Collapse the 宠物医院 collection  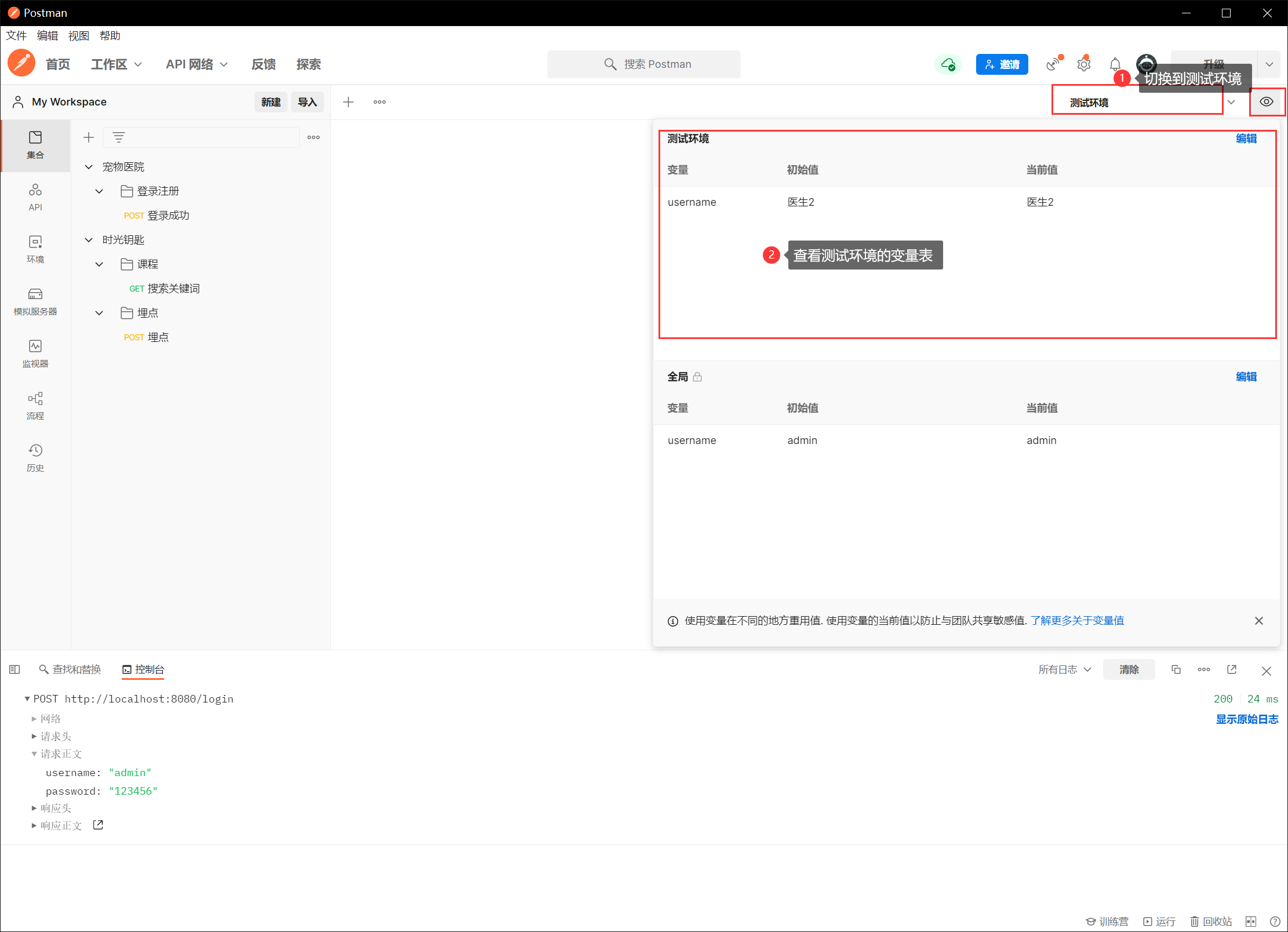pos(89,167)
